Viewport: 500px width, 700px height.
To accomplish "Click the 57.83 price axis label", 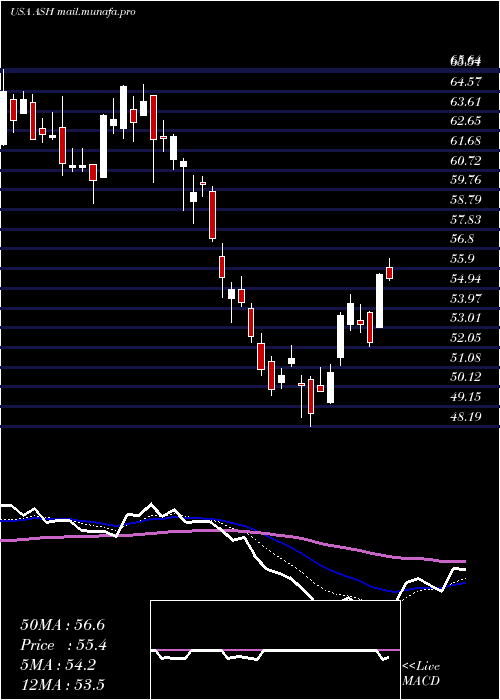I will pos(466,219).
